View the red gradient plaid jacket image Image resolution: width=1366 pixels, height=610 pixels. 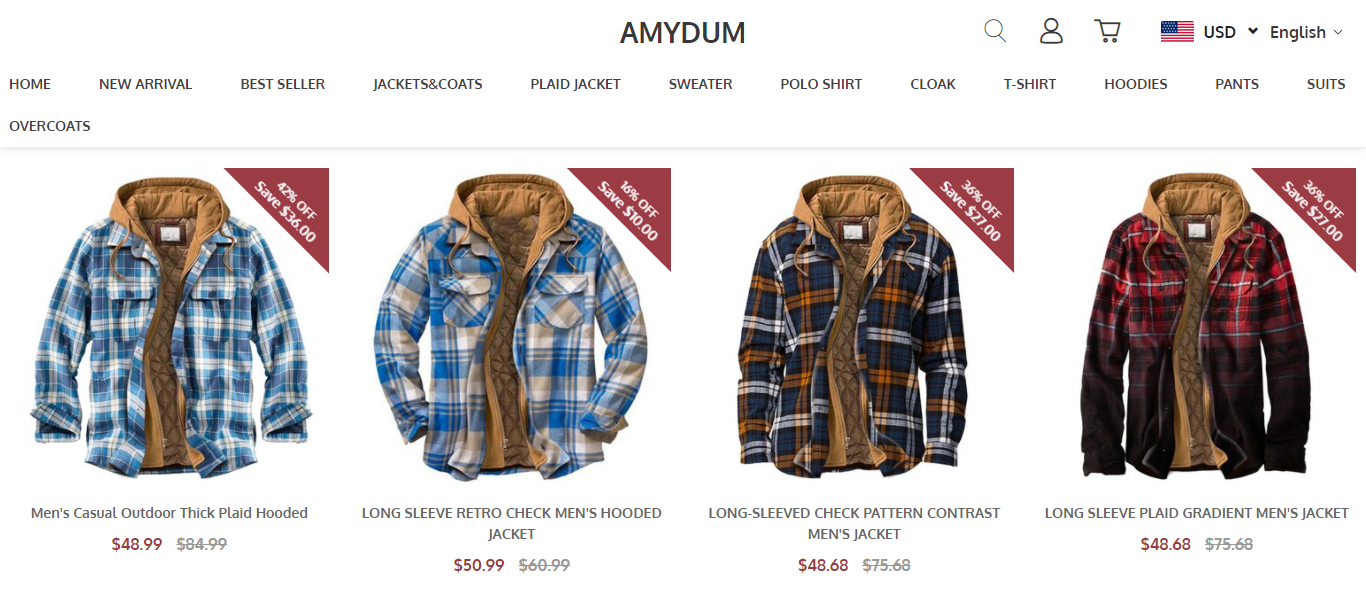(x=1197, y=326)
